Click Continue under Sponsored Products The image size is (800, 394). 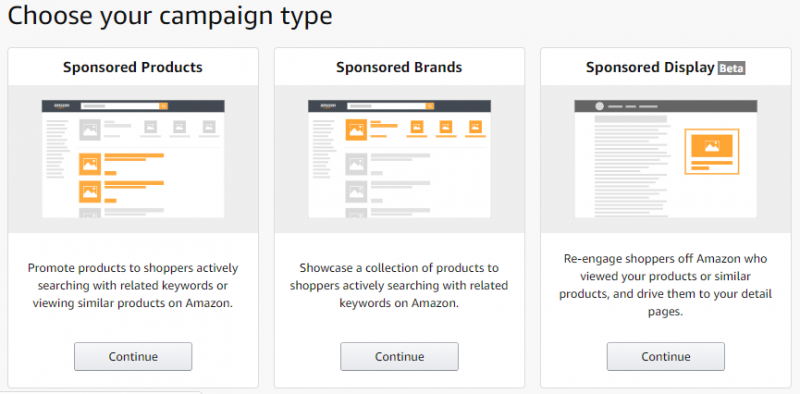coord(133,356)
